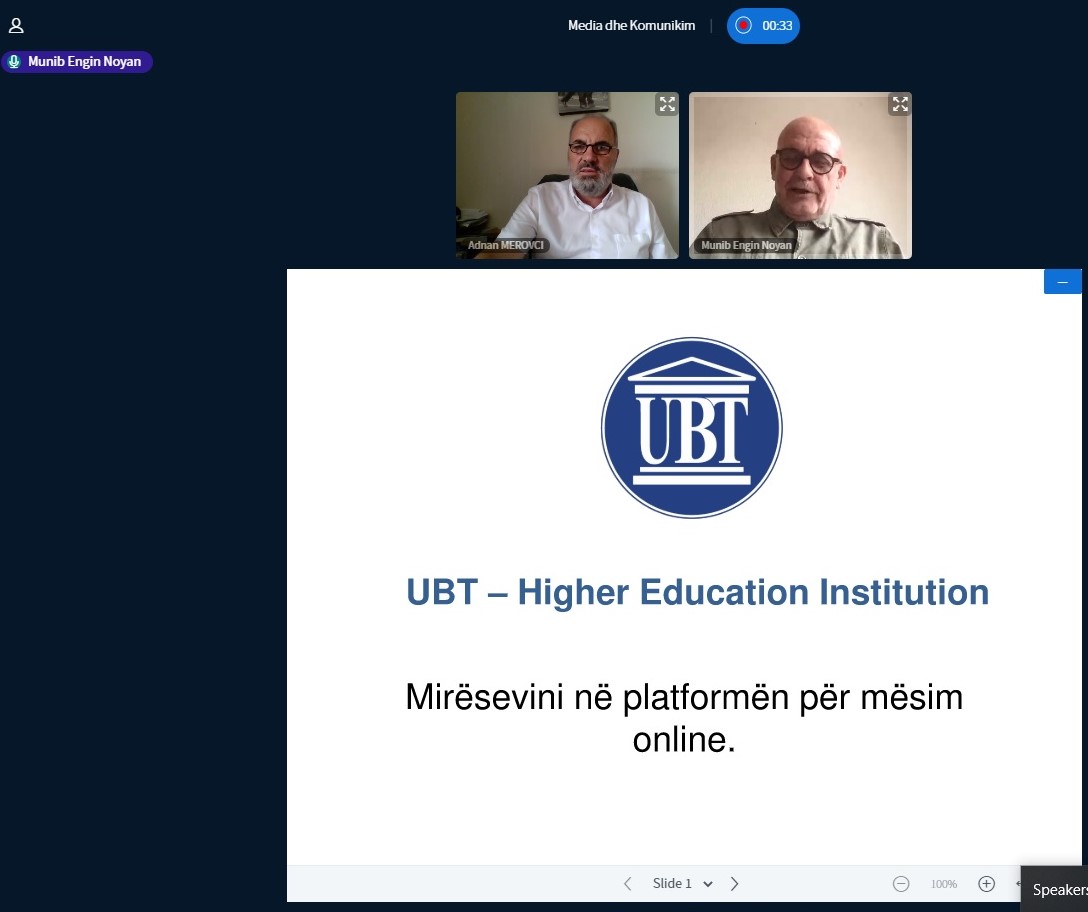The image size is (1088, 912).
Task: Go to the previous slide
Action: coord(627,884)
